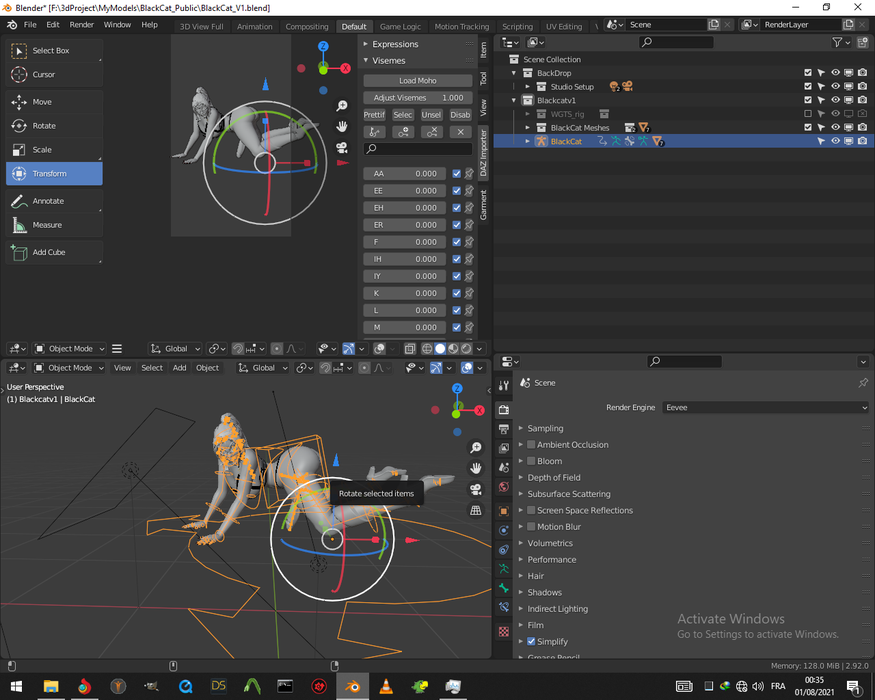Select the Scale tool

(54, 150)
